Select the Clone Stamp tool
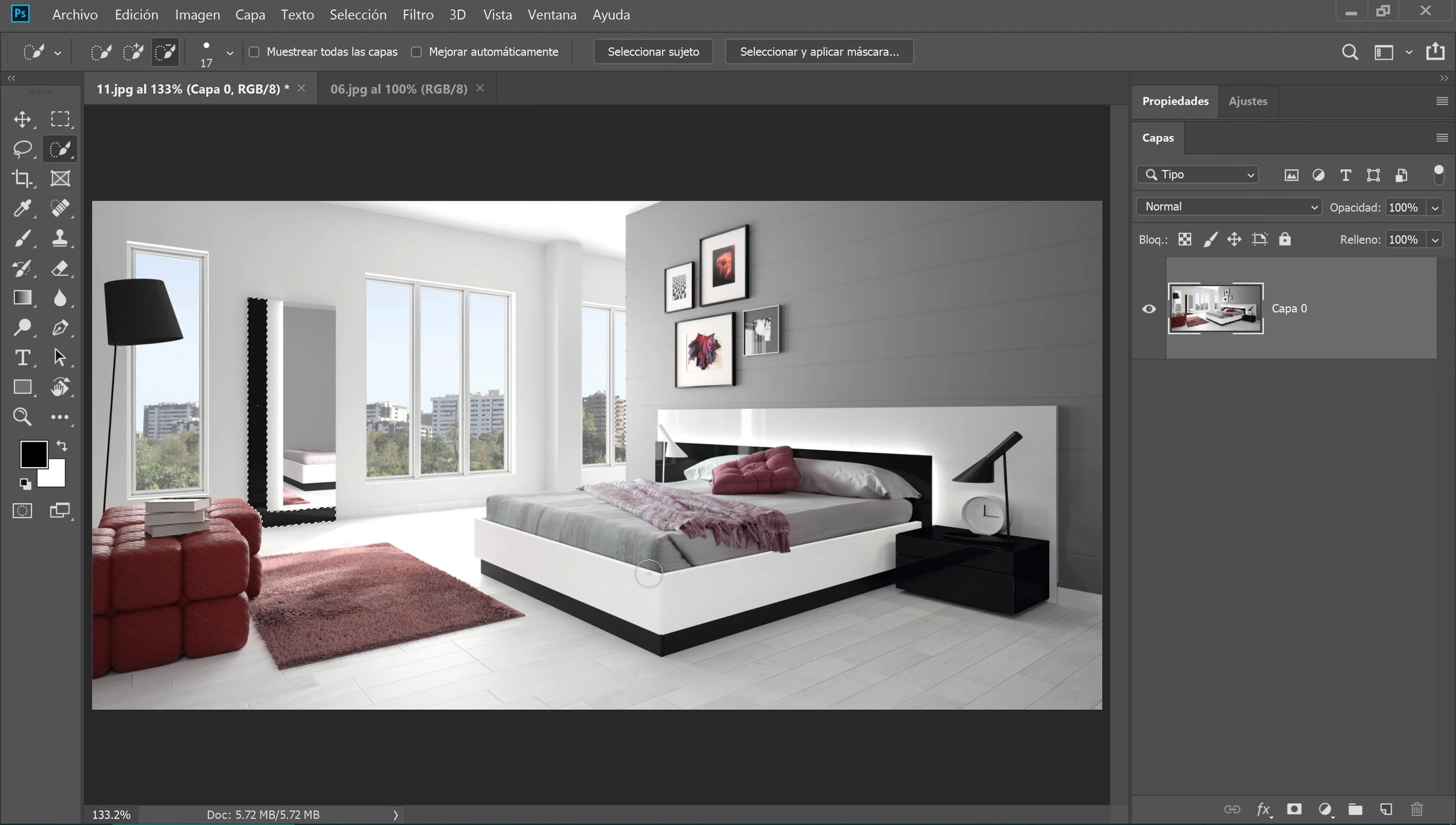The height and width of the screenshot is (825, 1456). (60, 238)
